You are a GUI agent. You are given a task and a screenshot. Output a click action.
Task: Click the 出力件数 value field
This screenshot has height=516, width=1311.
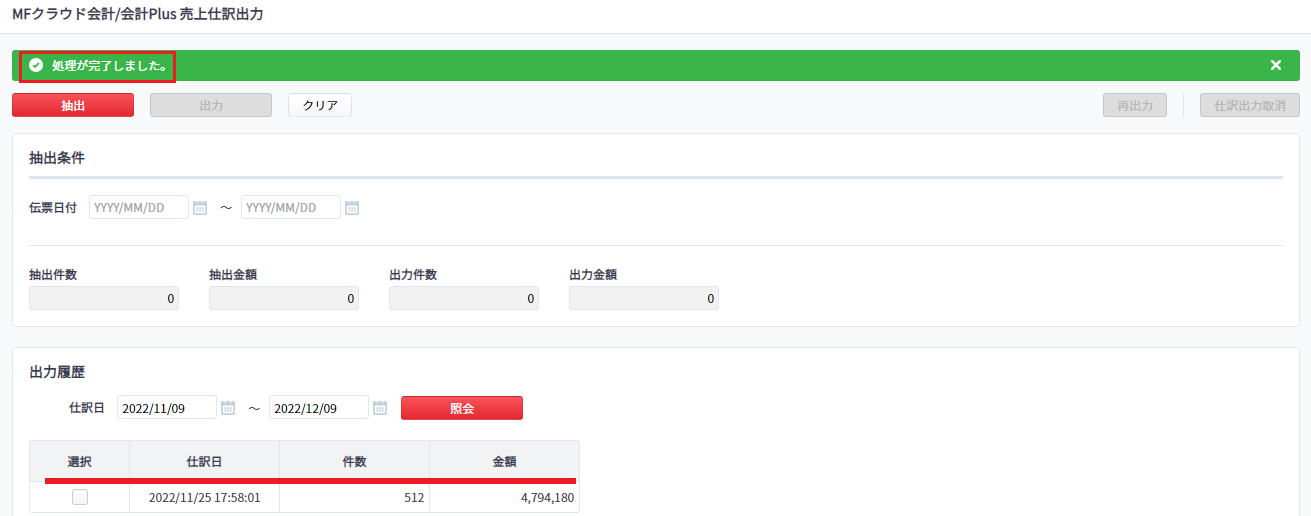click(464, 298)
